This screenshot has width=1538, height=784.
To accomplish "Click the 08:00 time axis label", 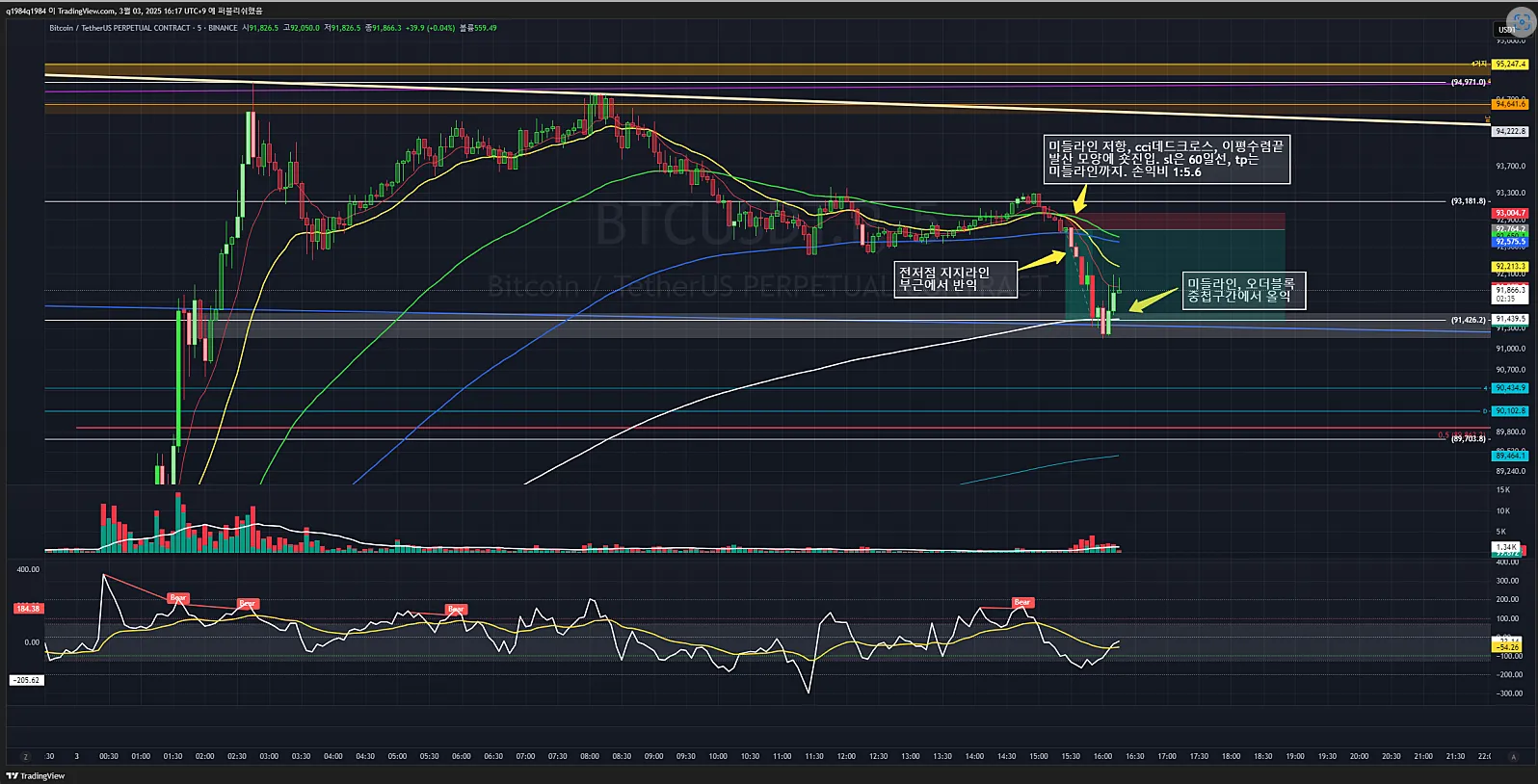I will [x=590, y=756].
